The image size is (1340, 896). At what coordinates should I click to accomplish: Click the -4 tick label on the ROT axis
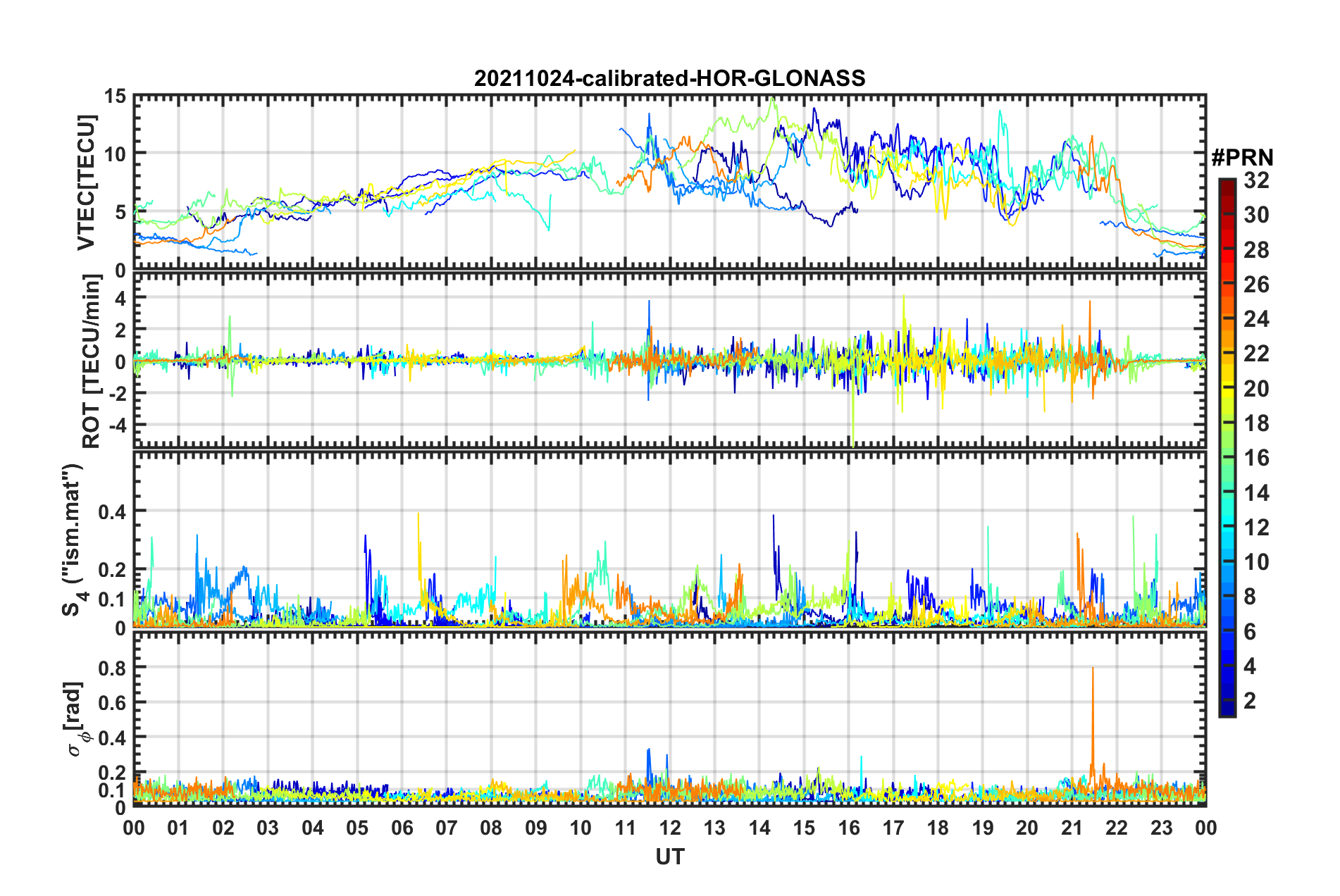coord(115,425)
